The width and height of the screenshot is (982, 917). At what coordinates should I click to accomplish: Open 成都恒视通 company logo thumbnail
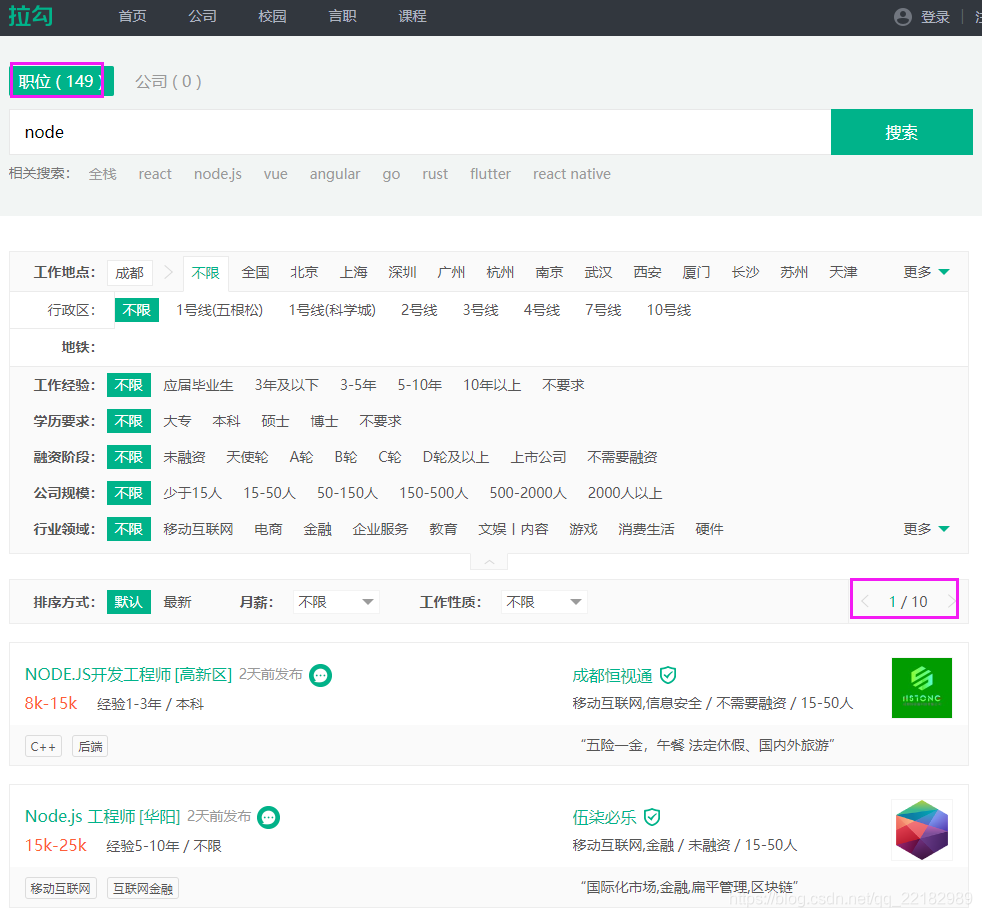coord(921,688)
